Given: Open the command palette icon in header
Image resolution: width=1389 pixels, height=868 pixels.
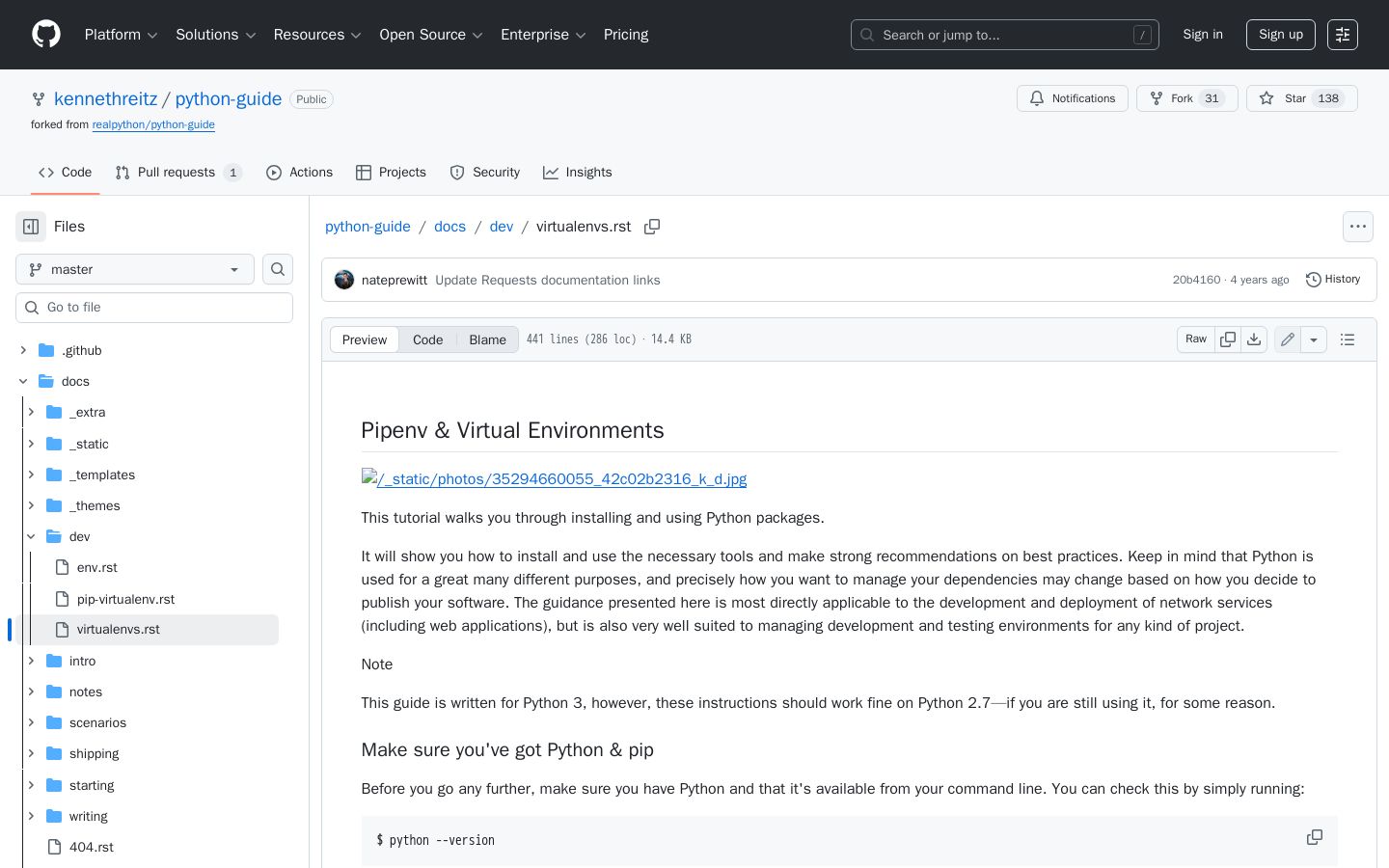Looking at the screenshot, I should point(1343,35).
